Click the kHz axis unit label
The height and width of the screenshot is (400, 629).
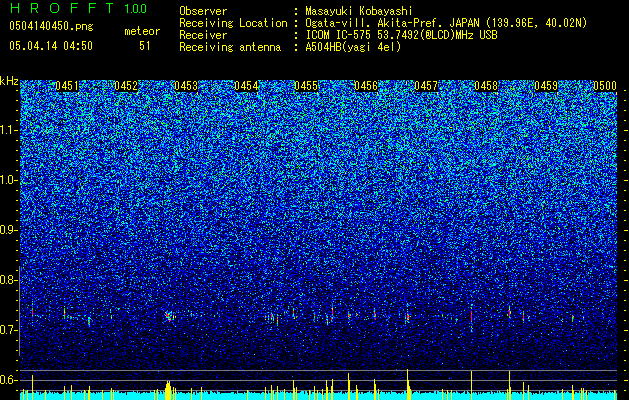pyautogui.click(x=9, y=81)
